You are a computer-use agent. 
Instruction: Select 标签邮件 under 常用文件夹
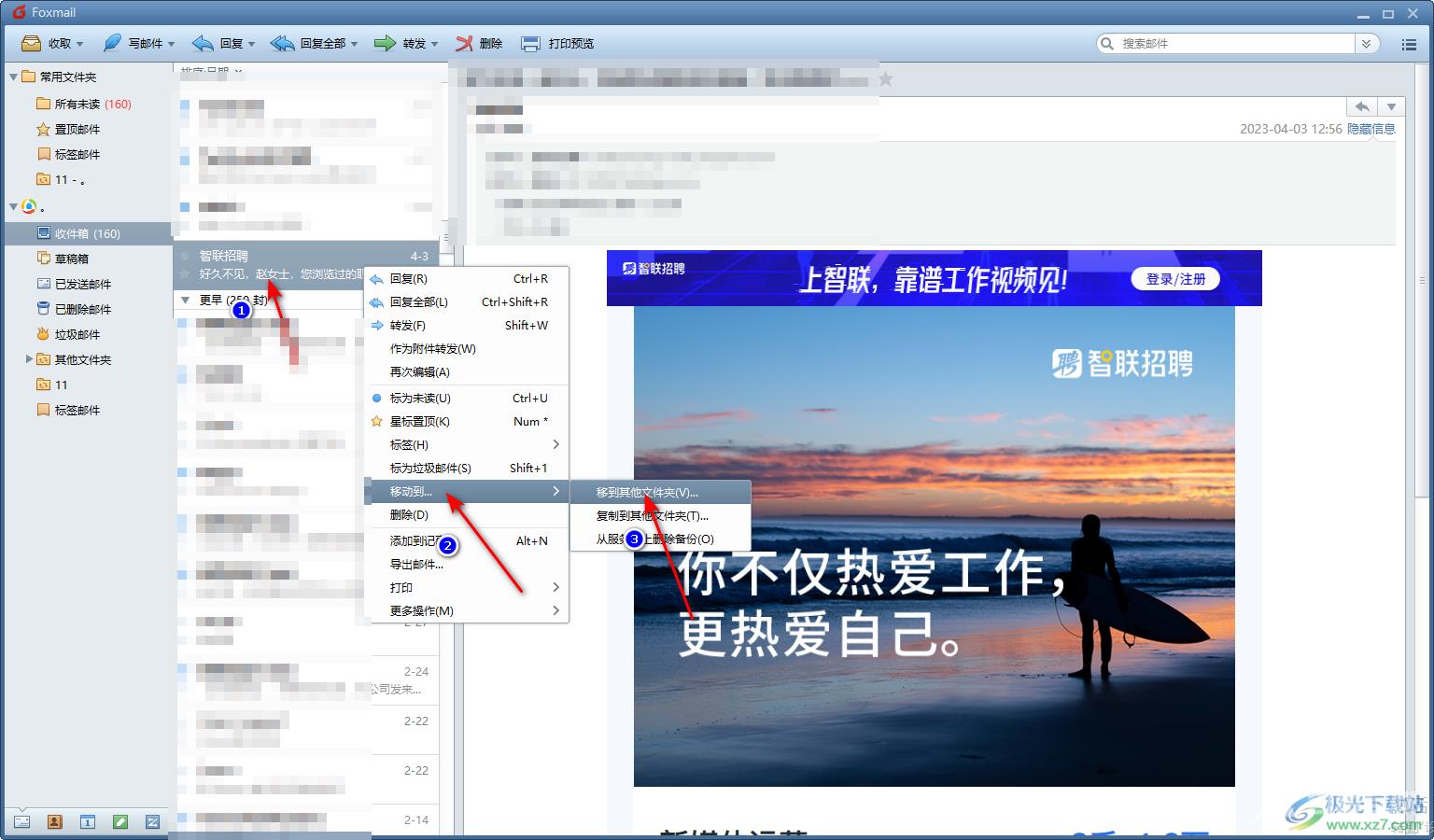coord(67,154)
